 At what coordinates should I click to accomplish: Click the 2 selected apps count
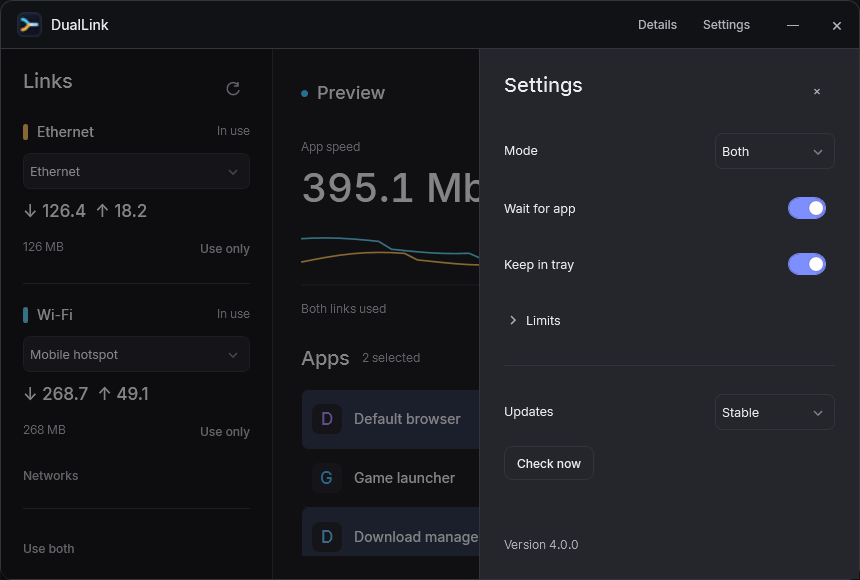coord(391,358)
